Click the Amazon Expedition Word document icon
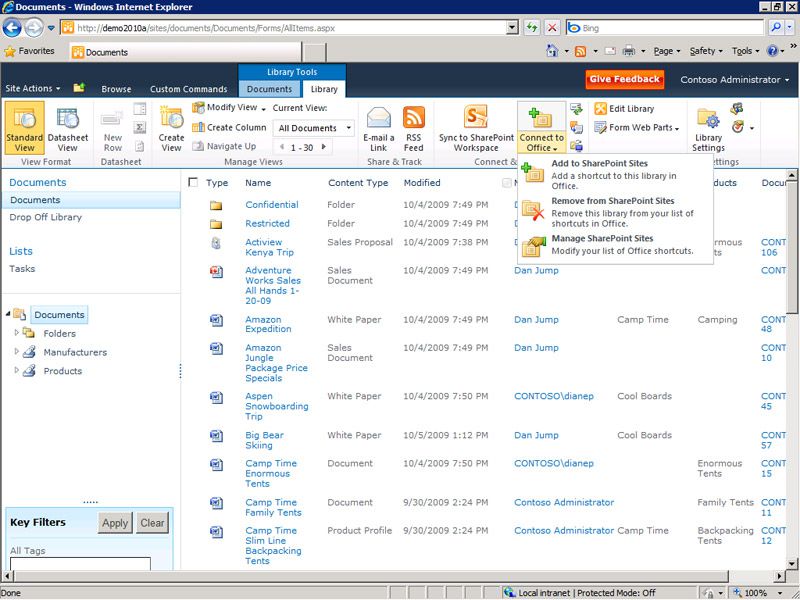This screenshot has height=600, width=800. pyautogui.click(x=216, y=320)
